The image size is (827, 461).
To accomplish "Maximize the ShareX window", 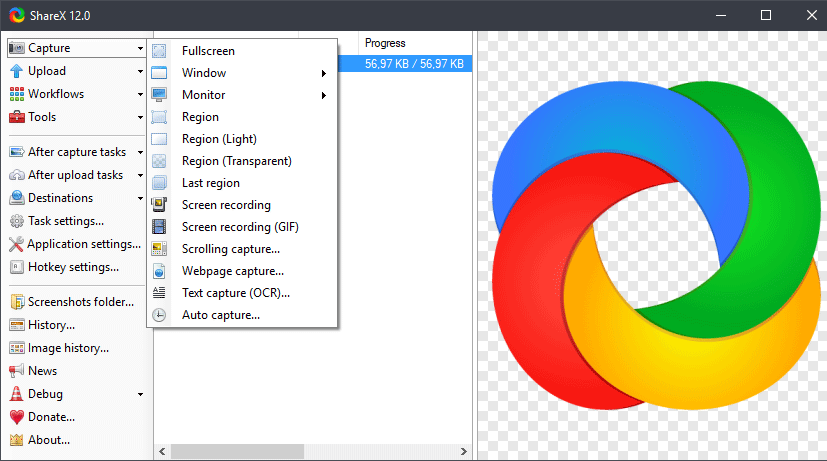I will click(766, 15).
